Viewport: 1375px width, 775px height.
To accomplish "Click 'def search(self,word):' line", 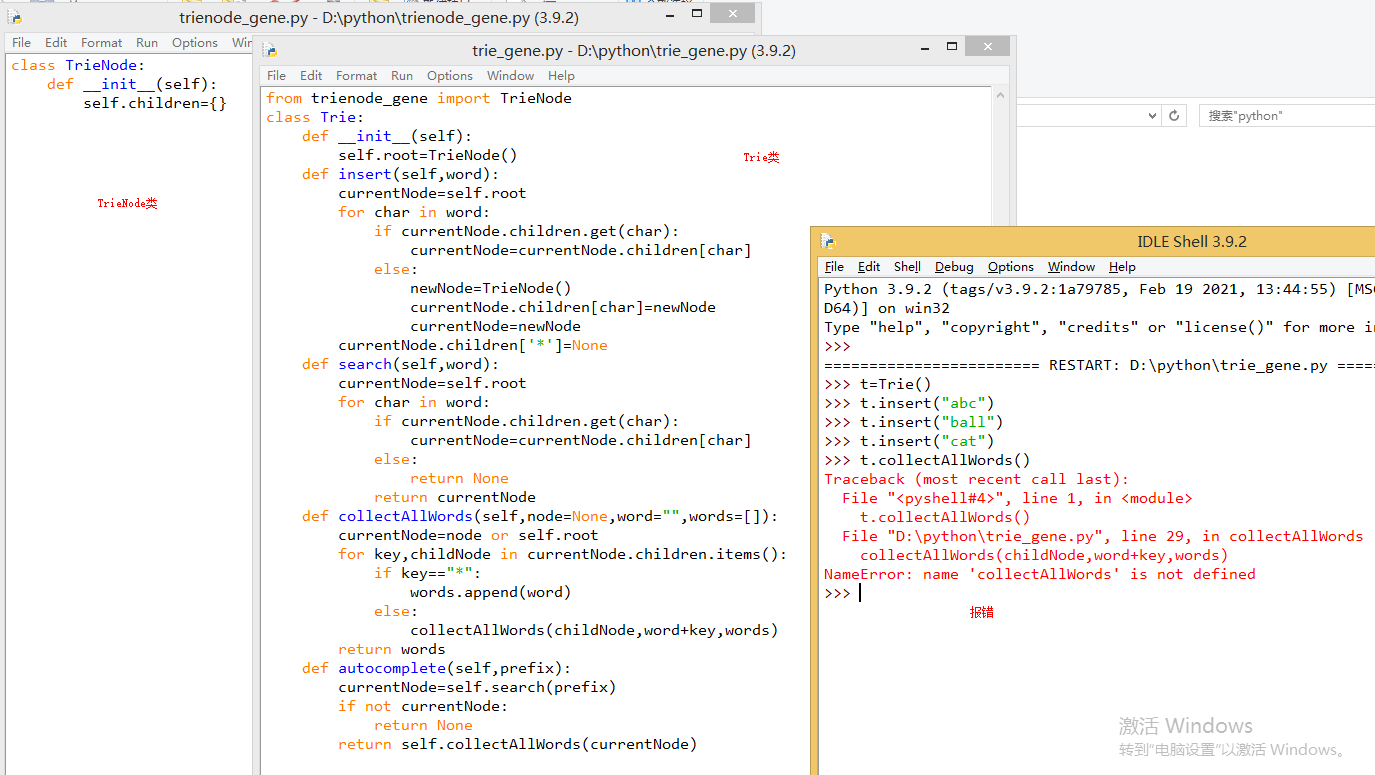I will click(400, 364).
